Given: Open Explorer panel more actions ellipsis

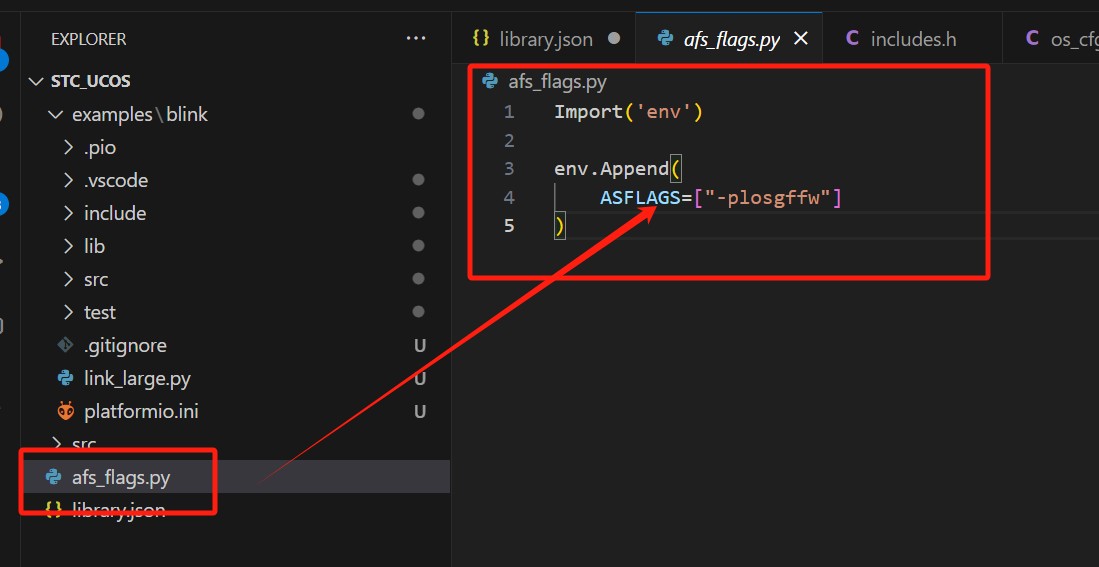Looking at the screenshot, I should (x=416, y=39).
